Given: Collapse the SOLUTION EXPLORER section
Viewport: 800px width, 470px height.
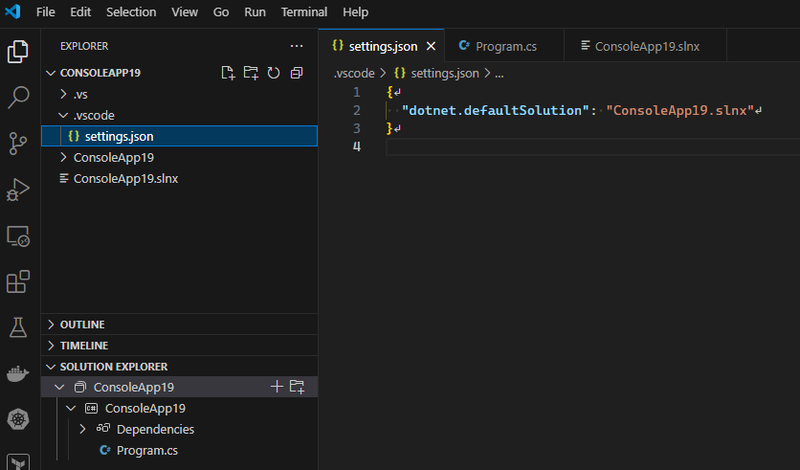Looking at the screenshot, I should click(x=51, y=366).
